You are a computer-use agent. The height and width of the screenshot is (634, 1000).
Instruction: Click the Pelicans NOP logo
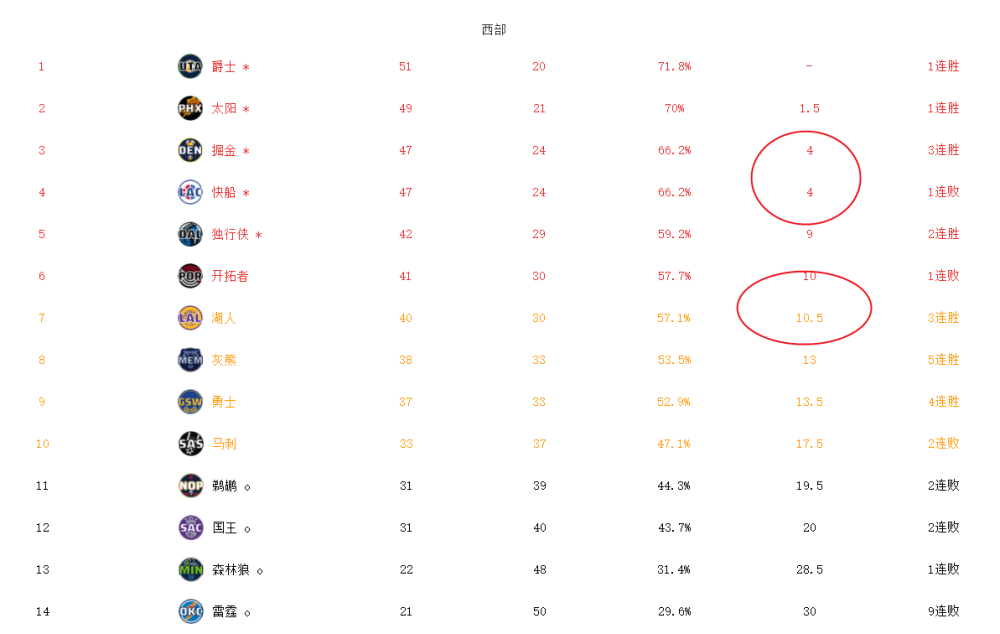(190, 485)
